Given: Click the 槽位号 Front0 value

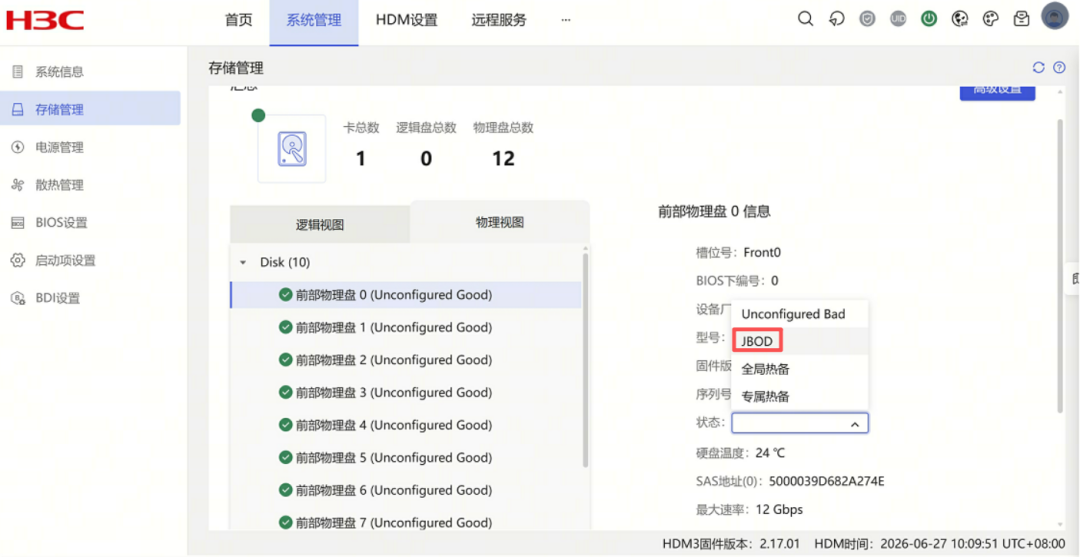Looking at the screenshot, I should point(762,253).
